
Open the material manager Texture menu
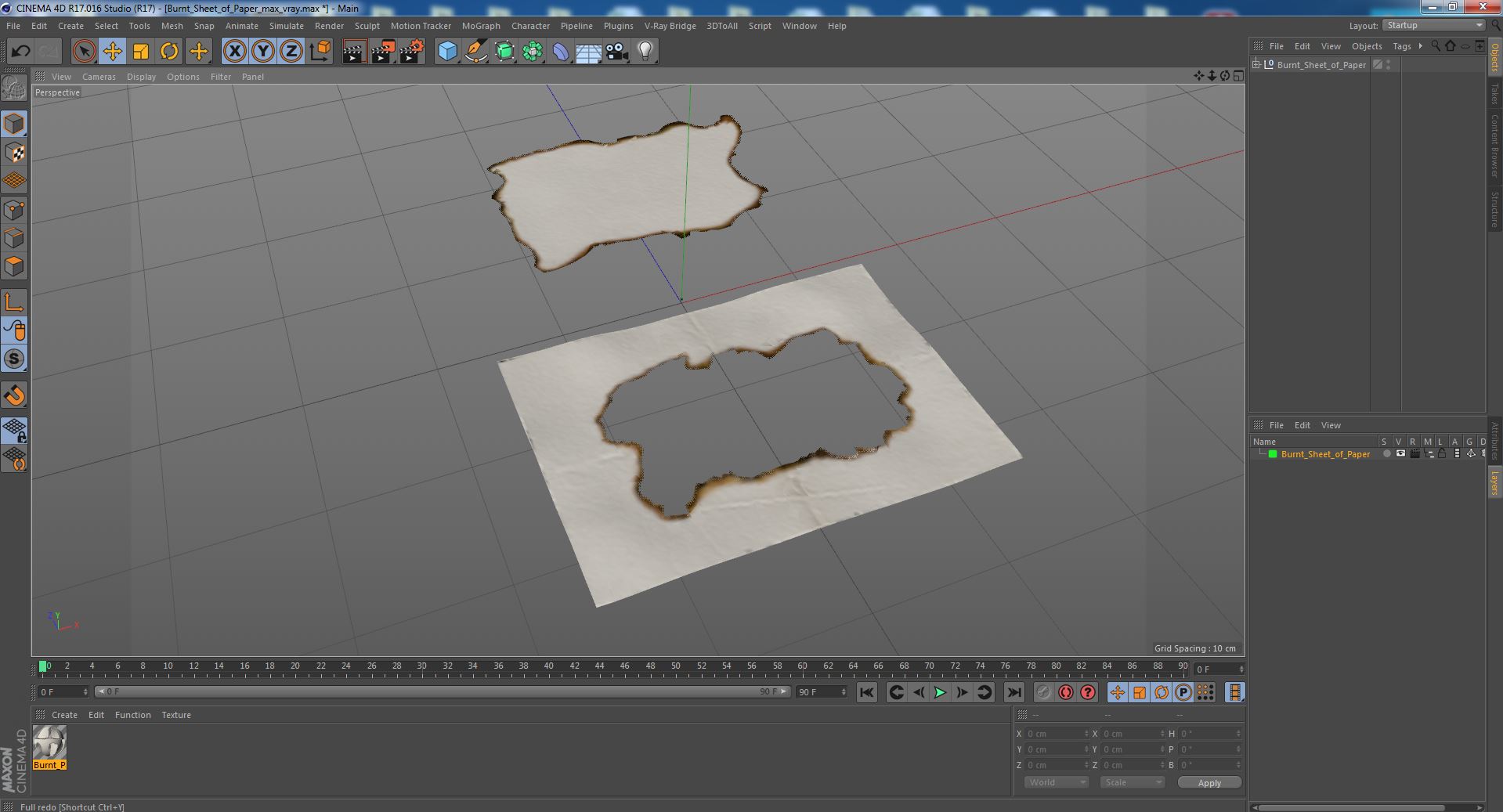coord(176,715)
